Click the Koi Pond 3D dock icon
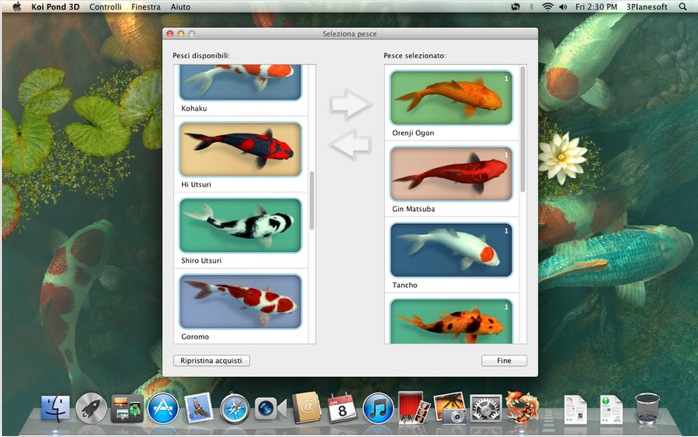Screen dimensions: 698x437 [522, 407]
